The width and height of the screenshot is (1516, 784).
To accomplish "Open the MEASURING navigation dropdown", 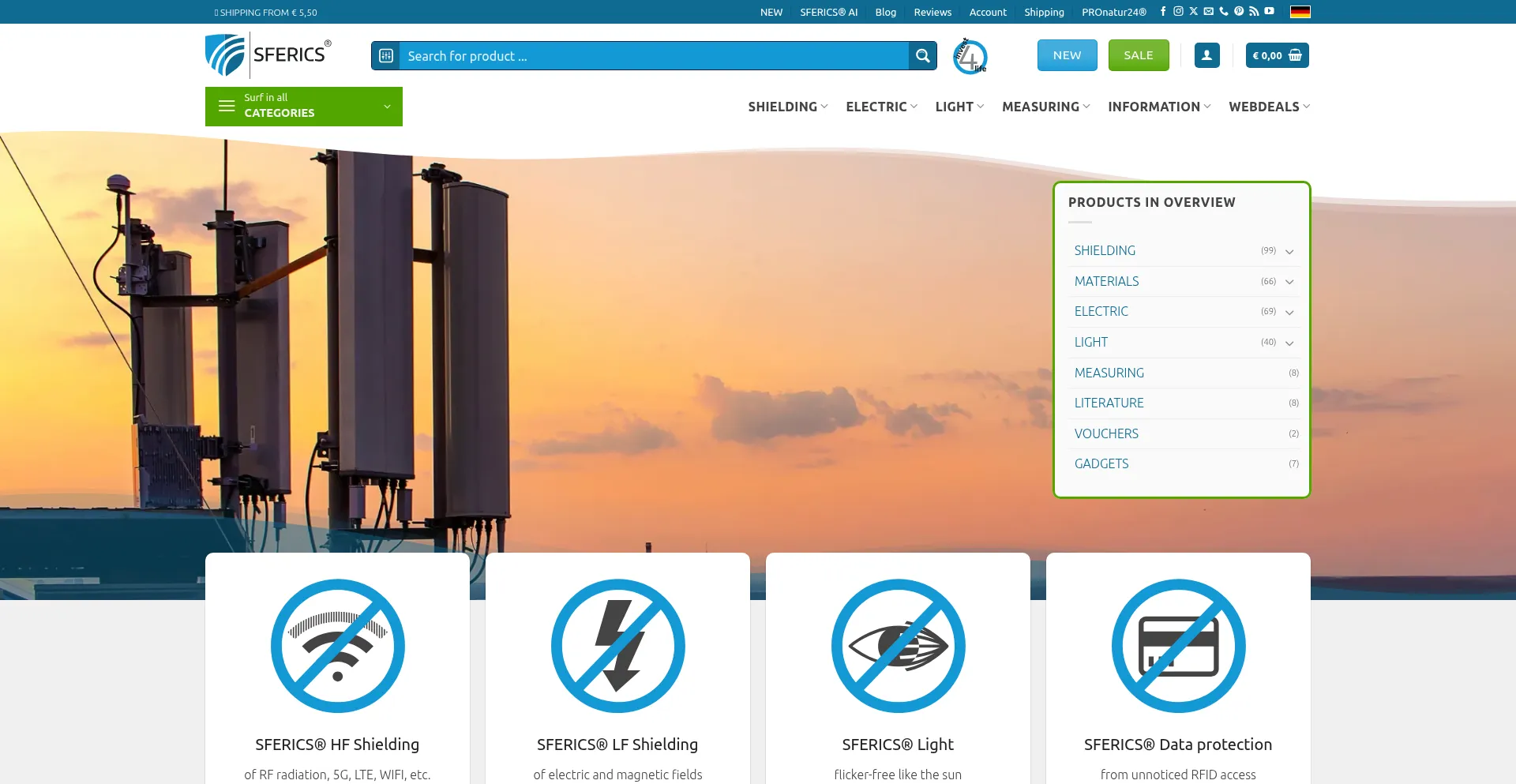I will click(x=1045, y=107).
